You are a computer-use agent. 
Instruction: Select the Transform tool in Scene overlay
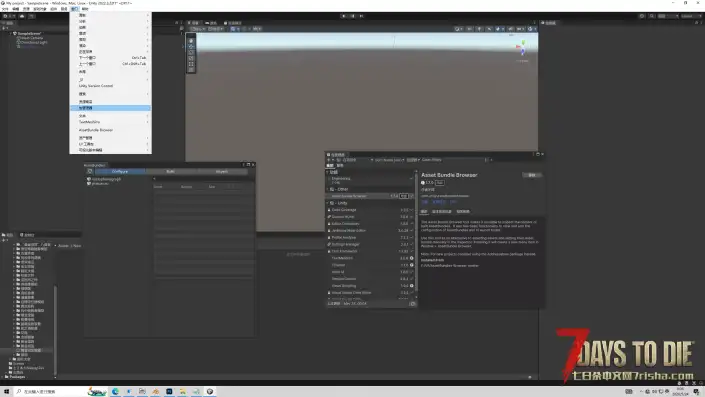pyautogui.click(x=191, y=70)
